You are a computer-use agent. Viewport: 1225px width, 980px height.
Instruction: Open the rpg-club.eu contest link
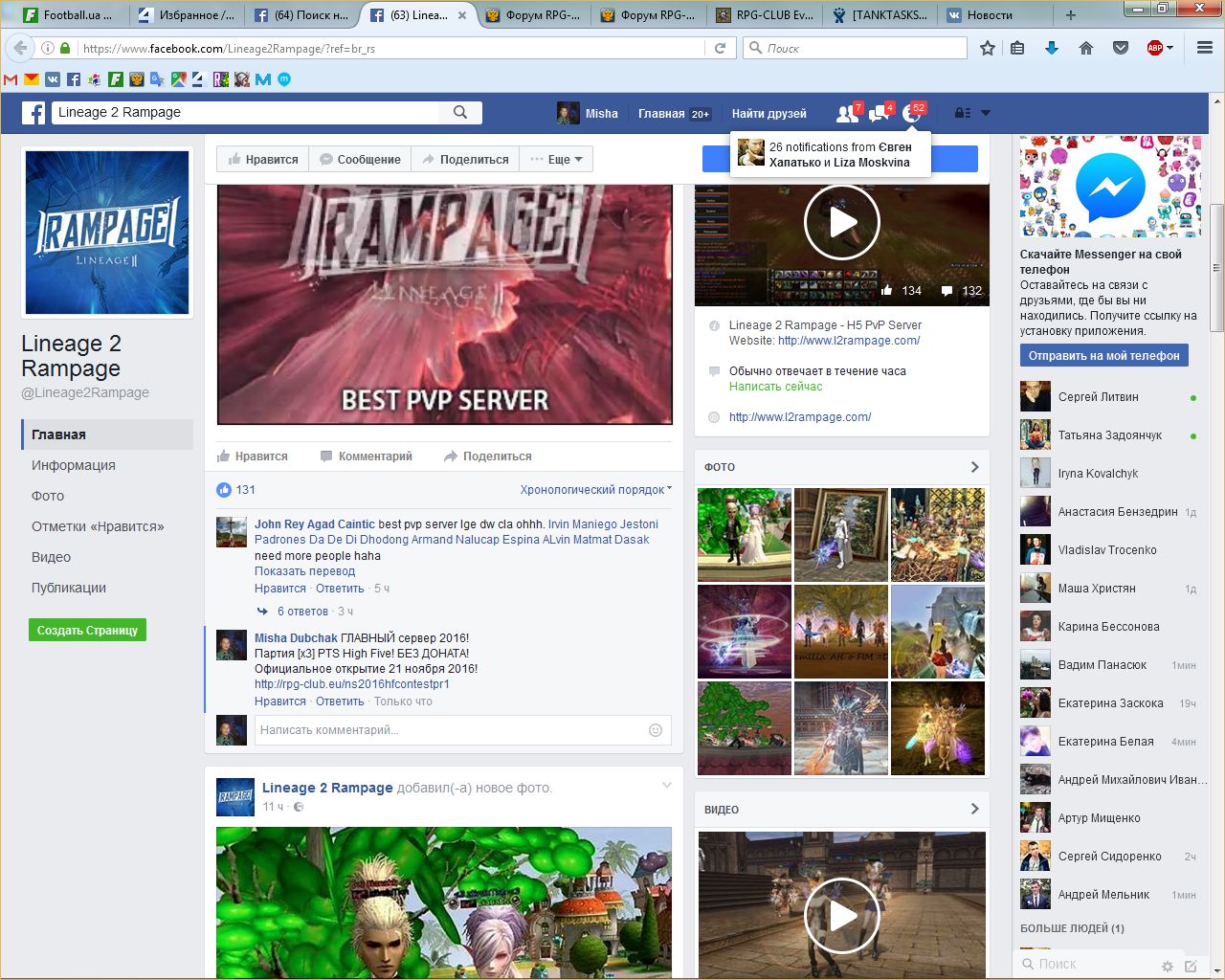(351, 684)
